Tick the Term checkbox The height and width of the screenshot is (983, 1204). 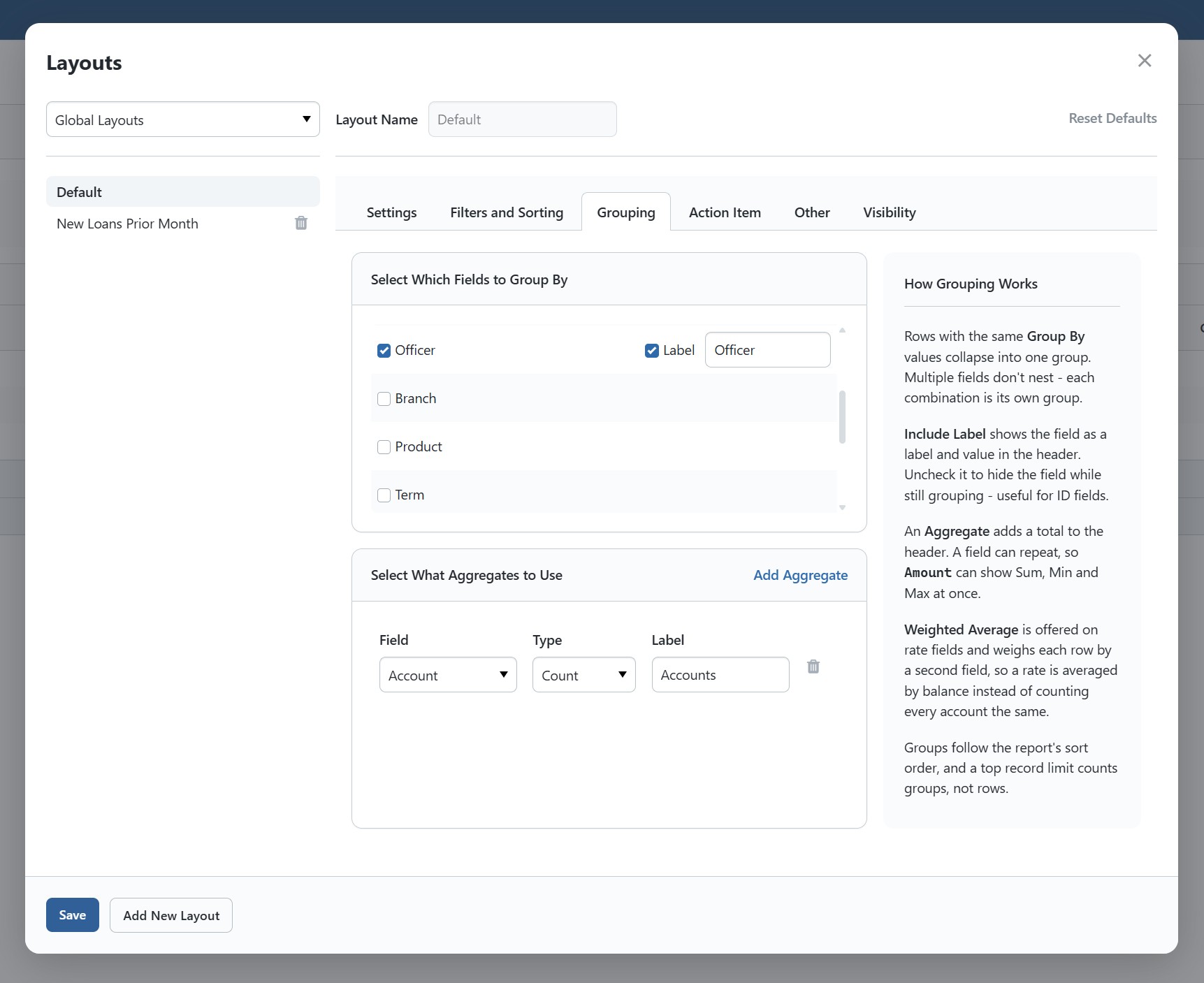pos(384,495)
